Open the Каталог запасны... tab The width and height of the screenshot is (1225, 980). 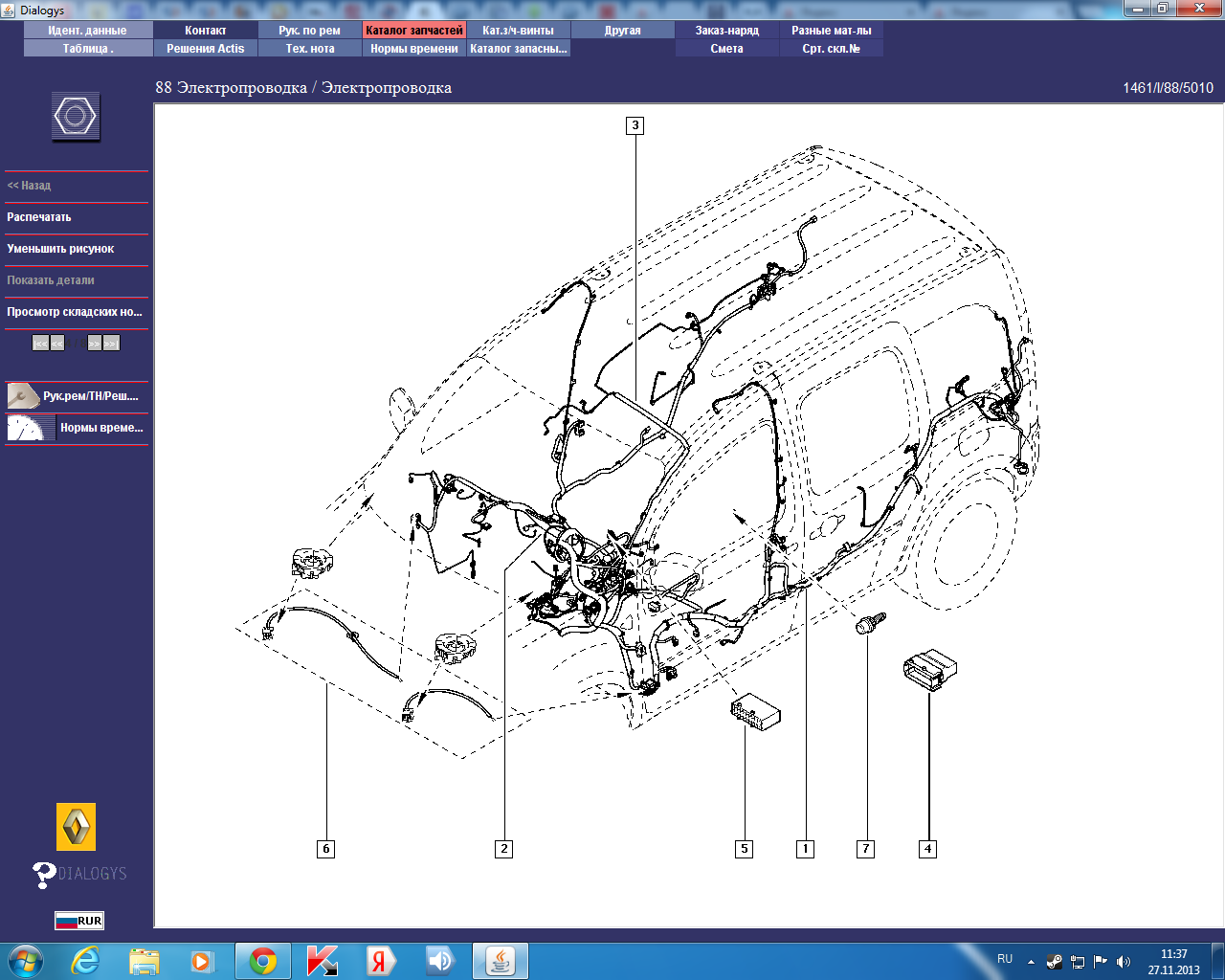point(519,49)
